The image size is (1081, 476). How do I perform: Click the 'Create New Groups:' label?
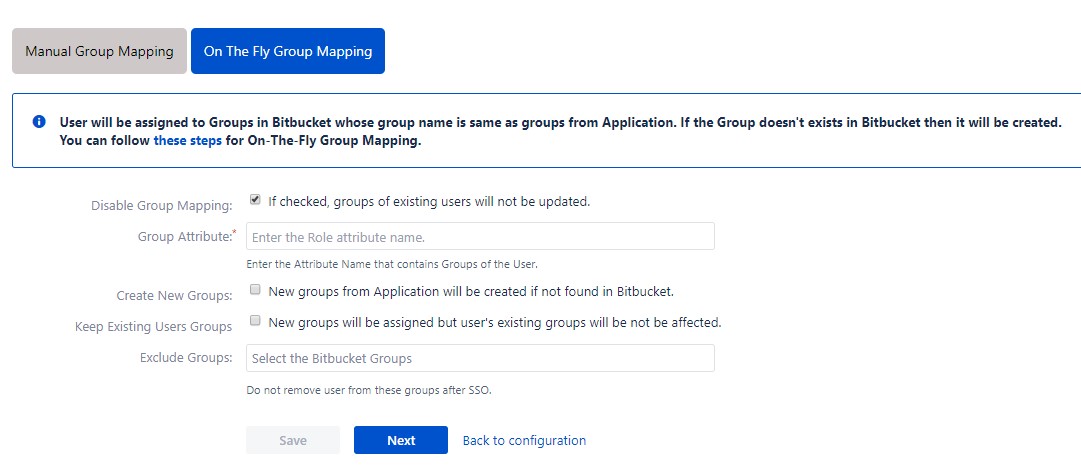pyautogui.click(x=174, y=295)
